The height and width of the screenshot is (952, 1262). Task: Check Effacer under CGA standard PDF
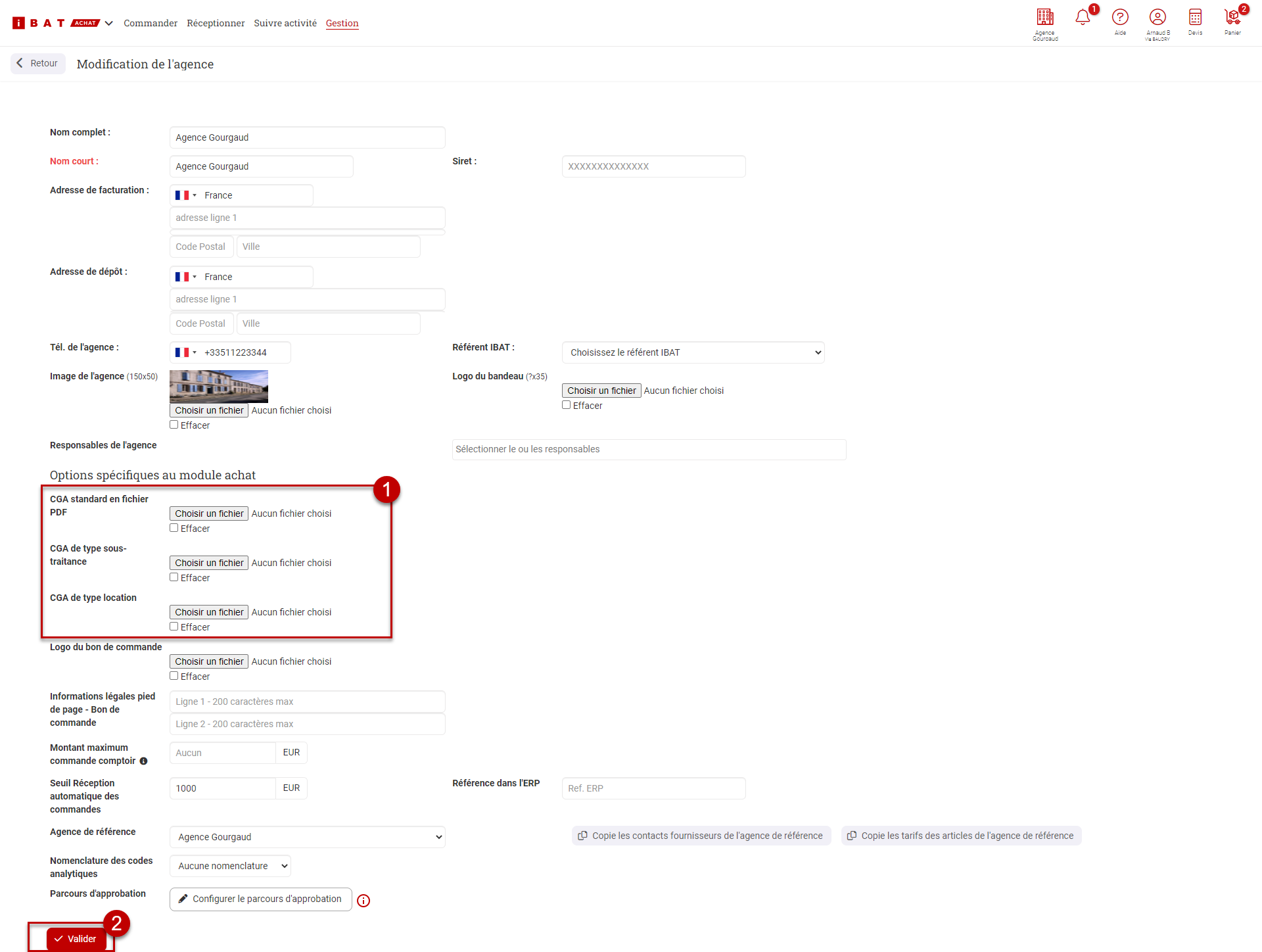click(174, 528)
